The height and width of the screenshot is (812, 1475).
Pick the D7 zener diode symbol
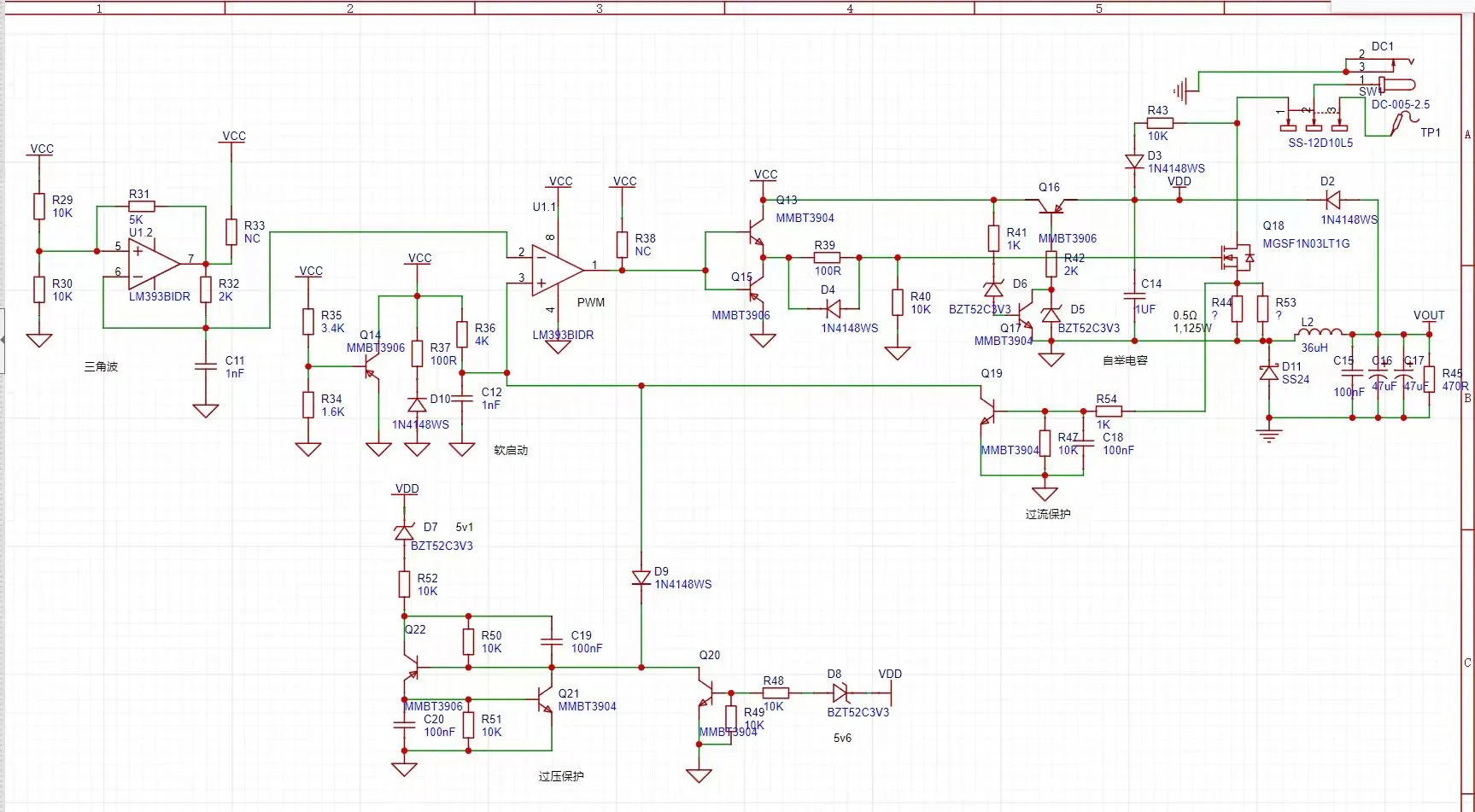pyautogui.click(x=404, y=532)
